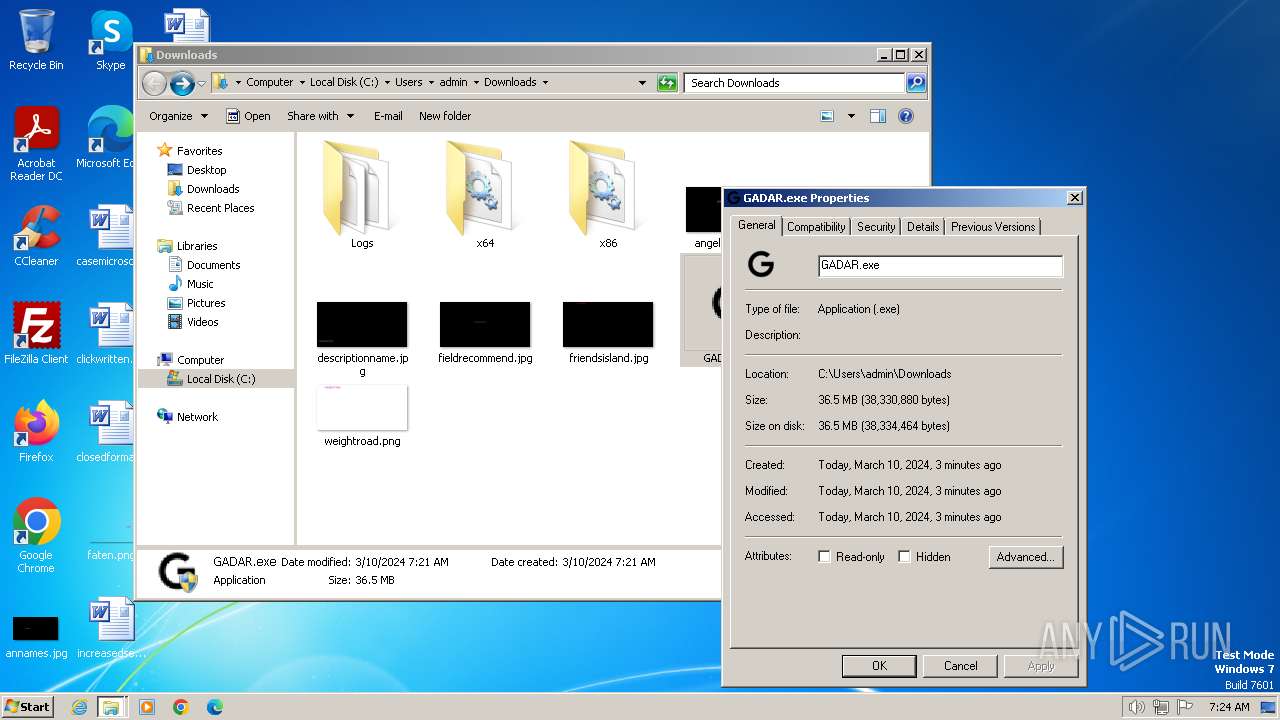Open Acrobat Reader DC desktop shortcut
Viewport: 1280px width, 720px height.
36,145
